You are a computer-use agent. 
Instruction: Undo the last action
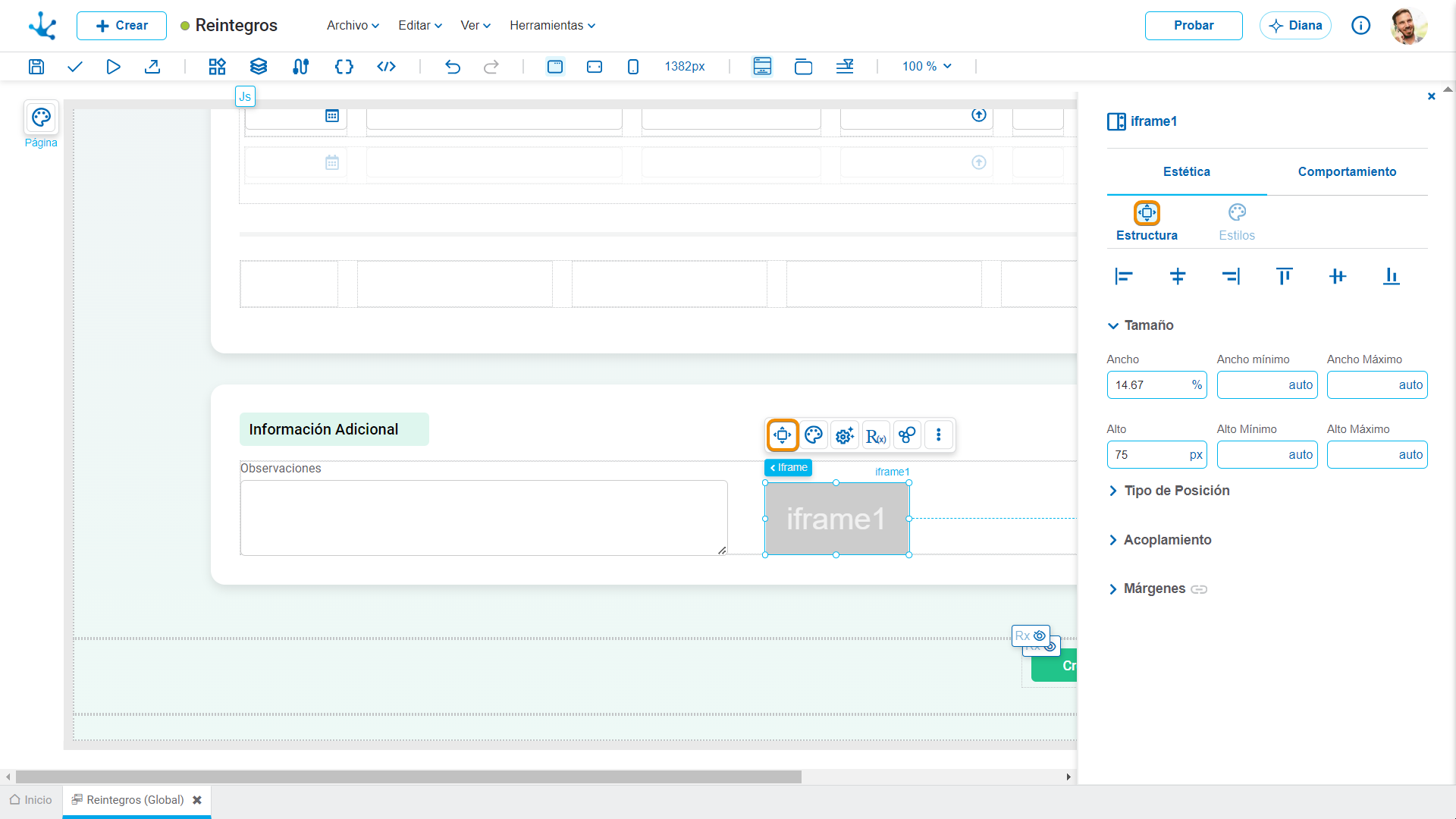click(x=453, y=67)
